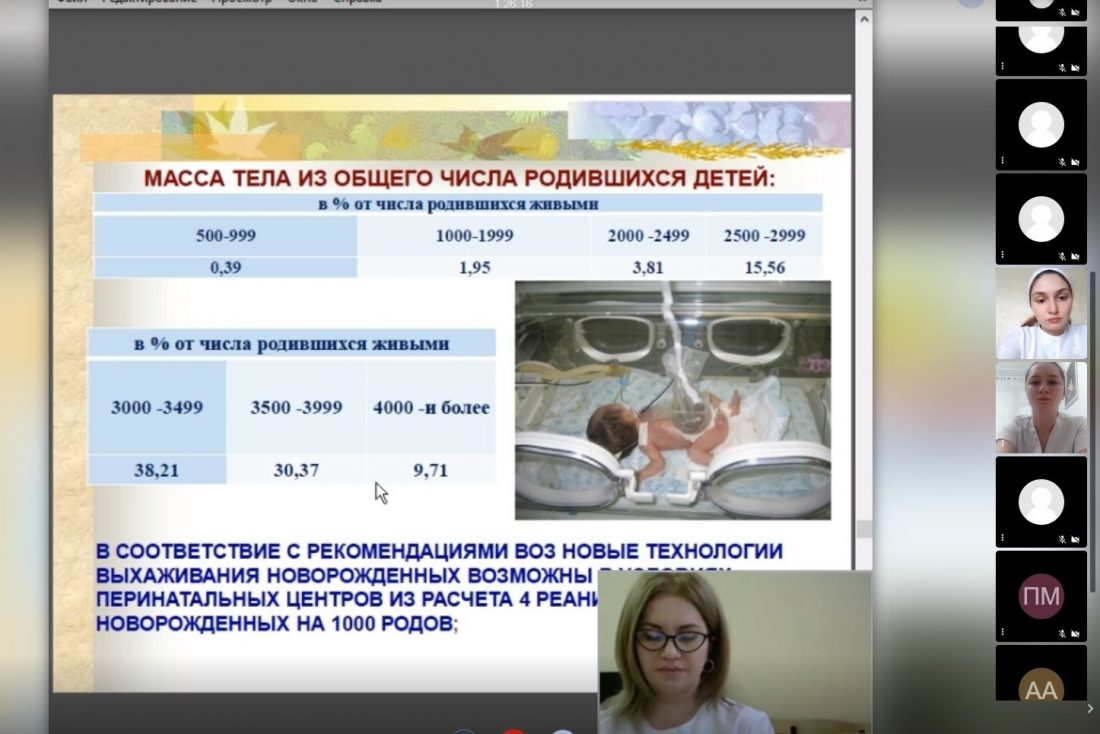1100x734 pixels.
Task: Click the '500-999' table cell
Action: point(225,236)
